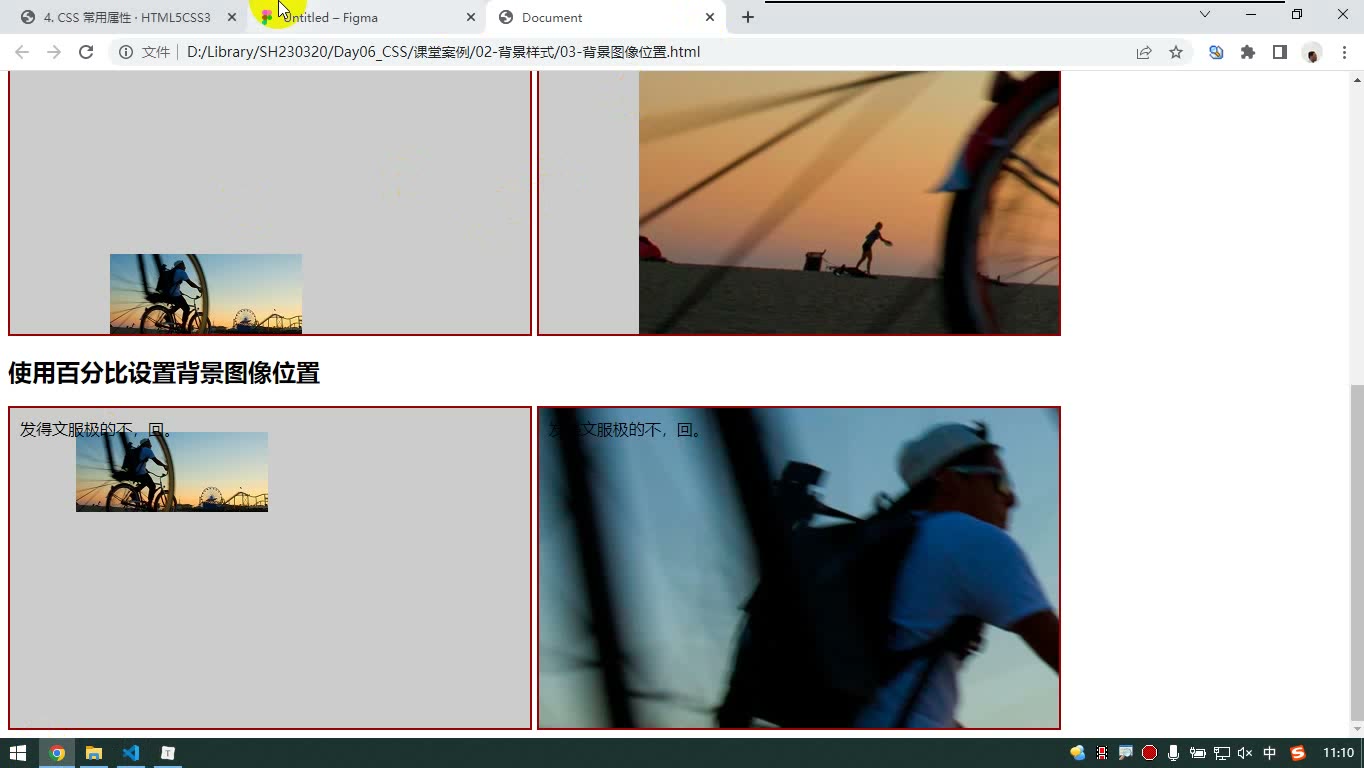1364x768 pixels.
Task: Click the Sogou input method tray icon
Action: coord(1298,753)
